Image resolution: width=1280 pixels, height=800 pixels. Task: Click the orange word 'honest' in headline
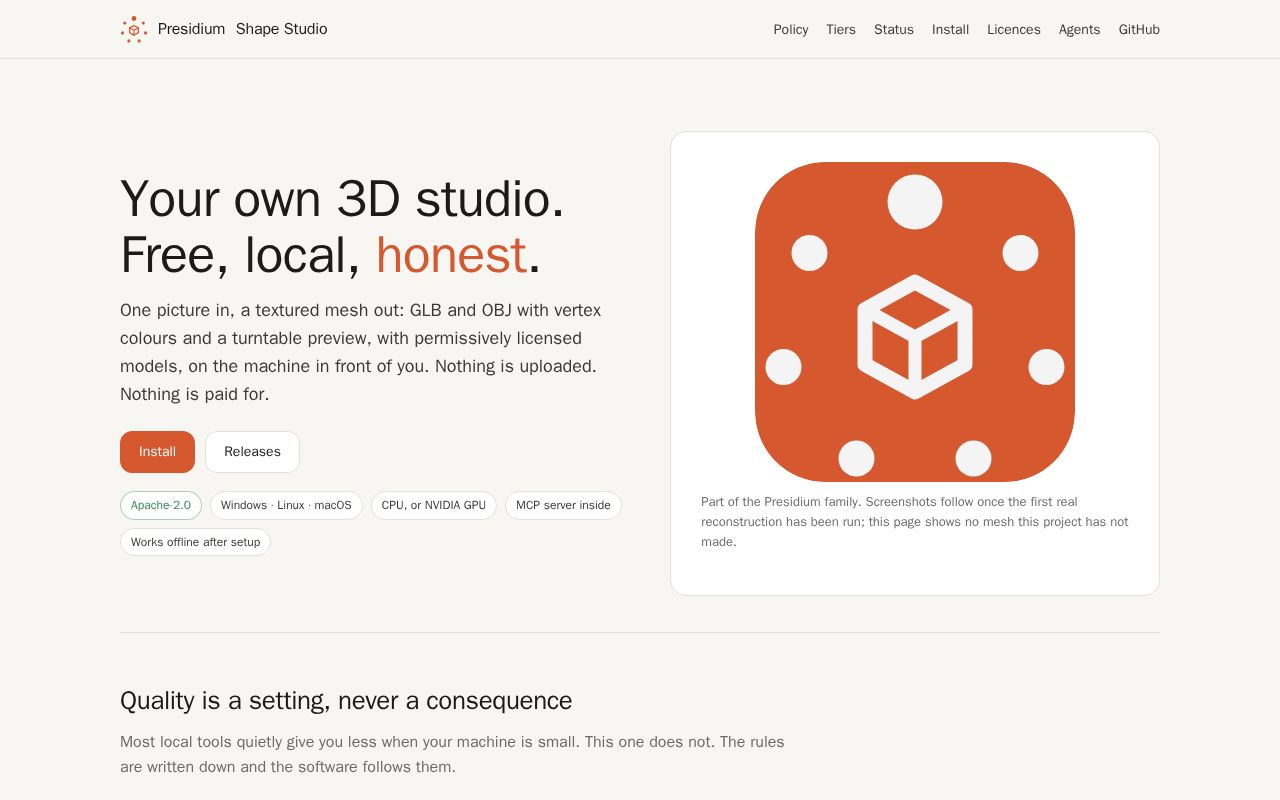point(451,254)
